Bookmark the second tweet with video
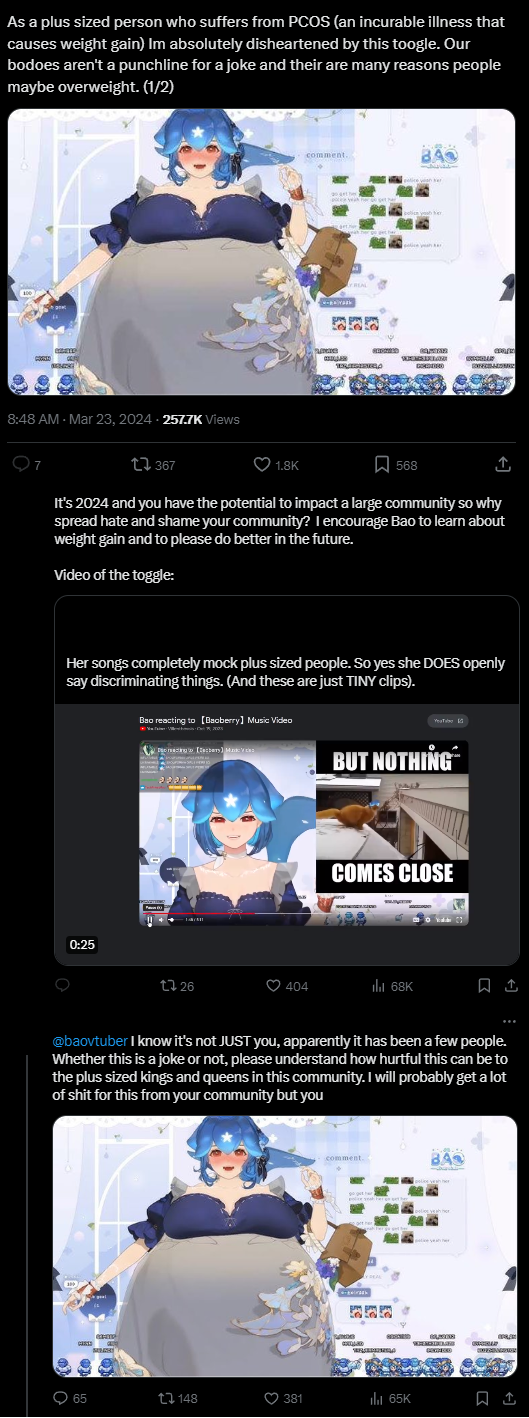 pyautogui.click(x=484, y=985)
